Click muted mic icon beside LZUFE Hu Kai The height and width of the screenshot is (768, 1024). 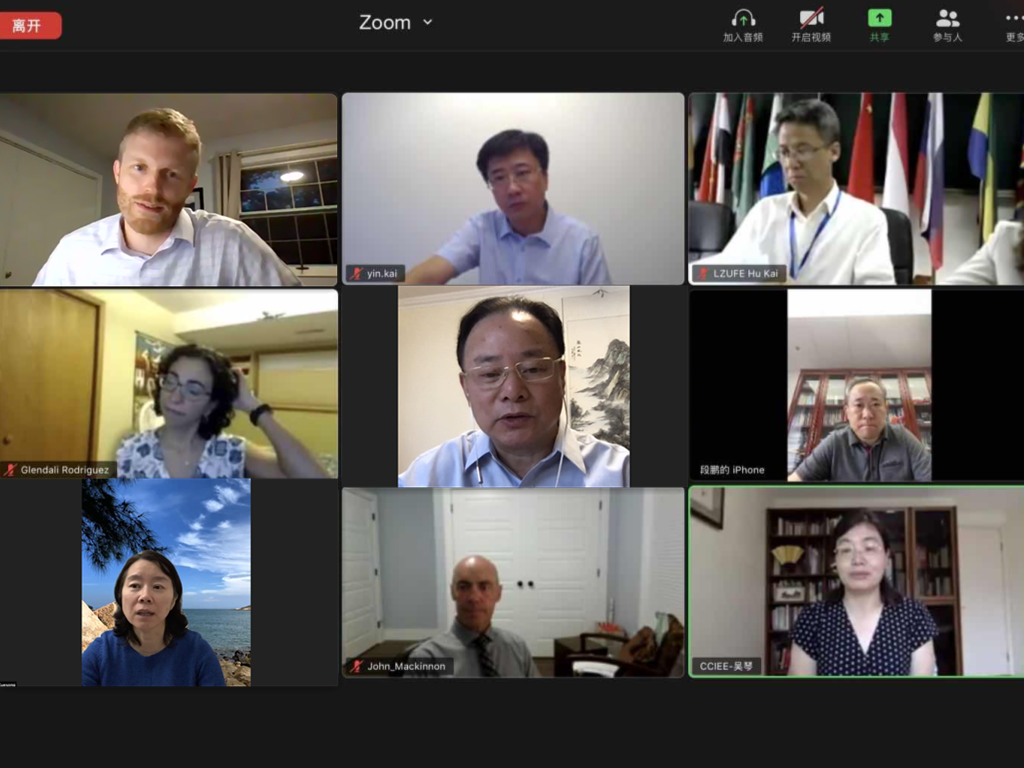coord(703,274)
